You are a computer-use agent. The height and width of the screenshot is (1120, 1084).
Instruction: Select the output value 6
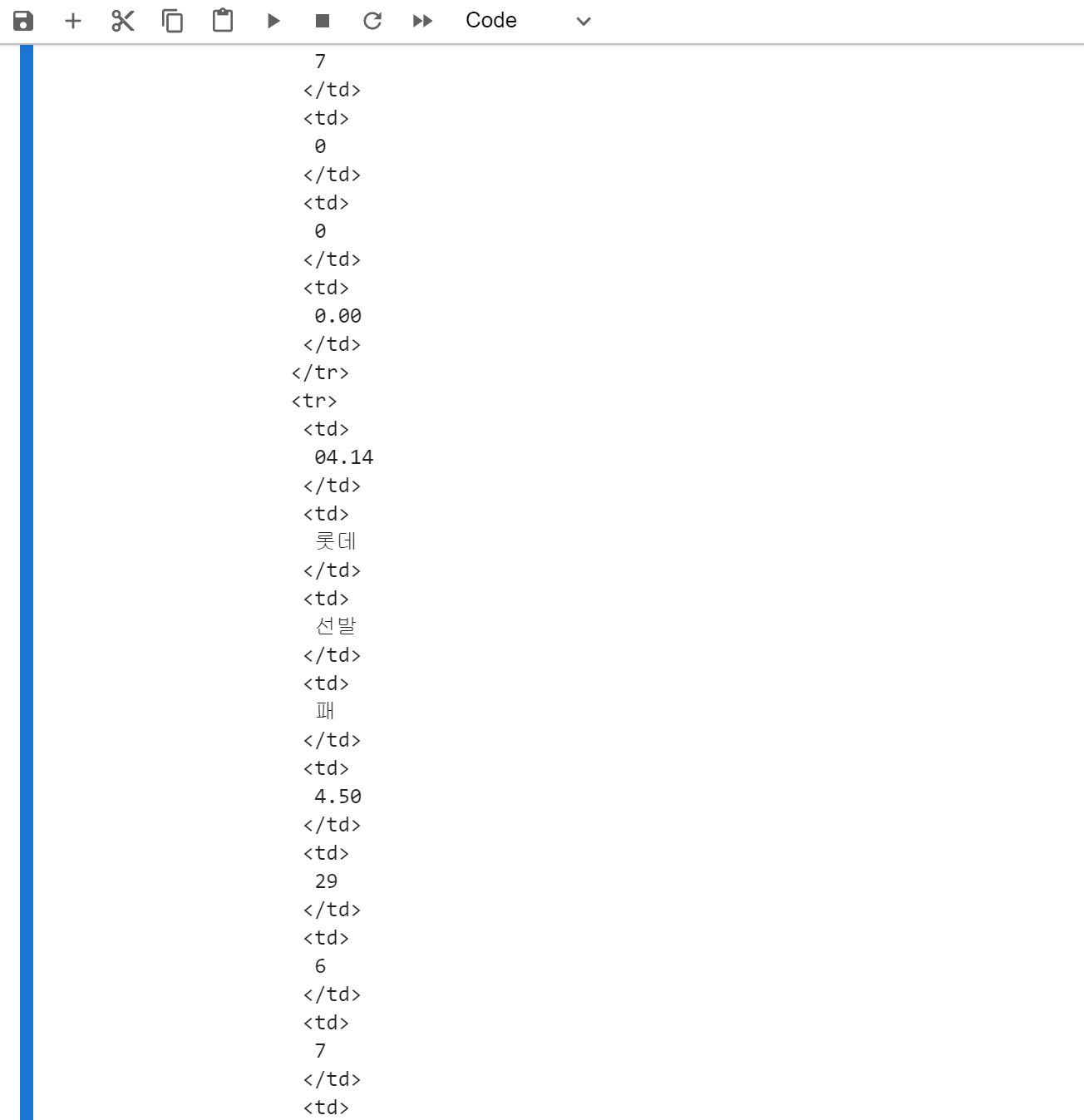pos(320,966)
